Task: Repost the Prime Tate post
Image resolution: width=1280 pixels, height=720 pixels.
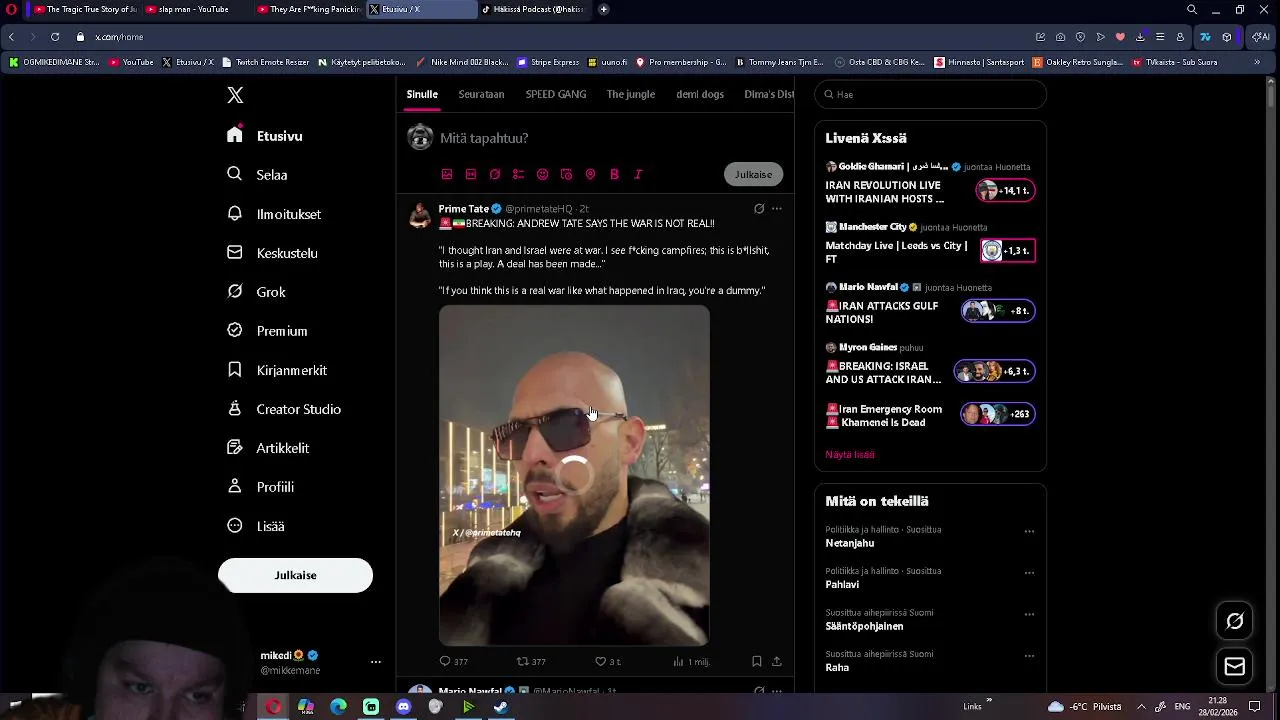Action: pos(531,661)
